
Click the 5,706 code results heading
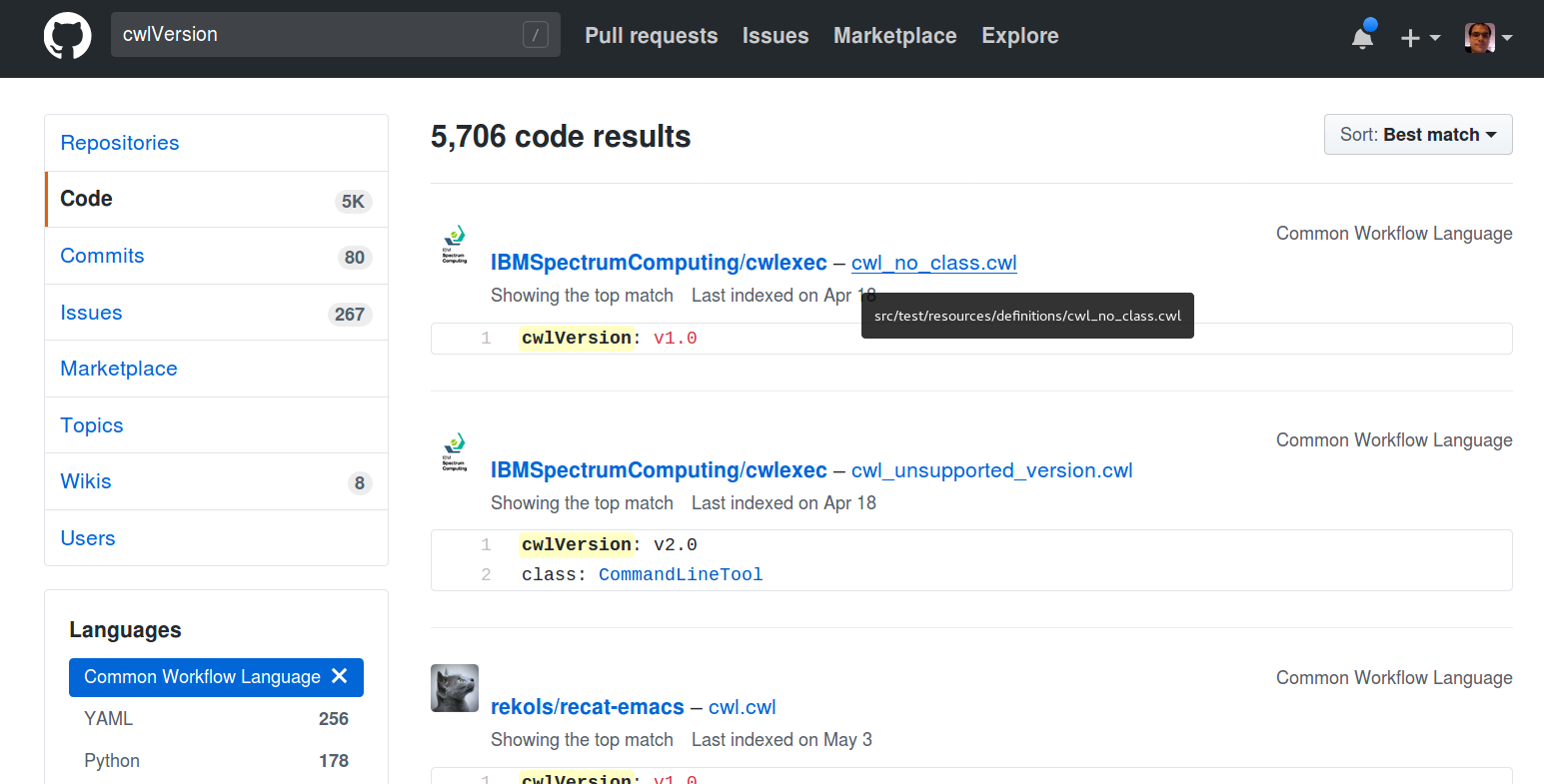click(561, 136)
